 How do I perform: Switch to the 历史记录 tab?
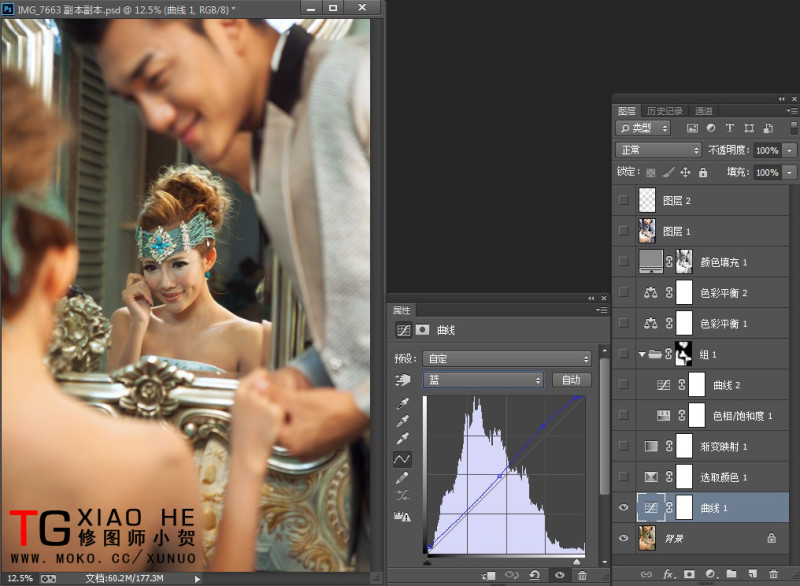(665, 111)
